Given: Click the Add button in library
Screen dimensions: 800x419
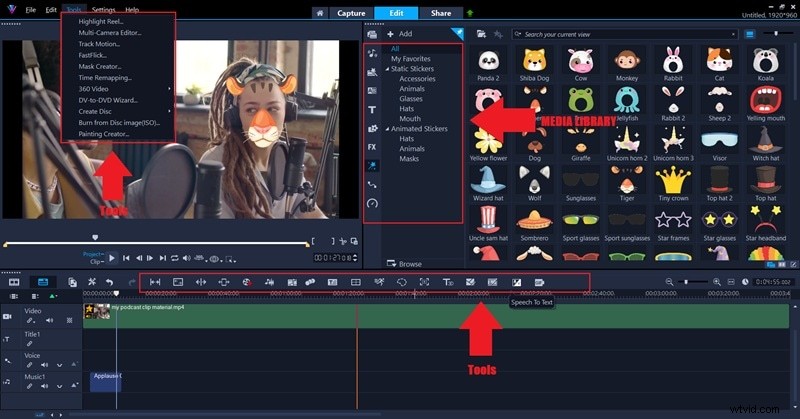Looking at the screenshot, I should click(399, 34).
